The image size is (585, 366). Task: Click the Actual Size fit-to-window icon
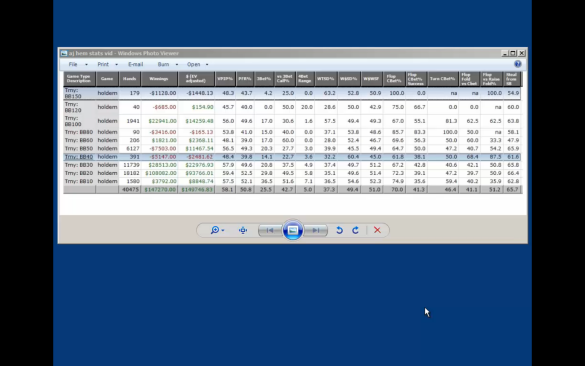pyautogui.click(x=243, y=230)
